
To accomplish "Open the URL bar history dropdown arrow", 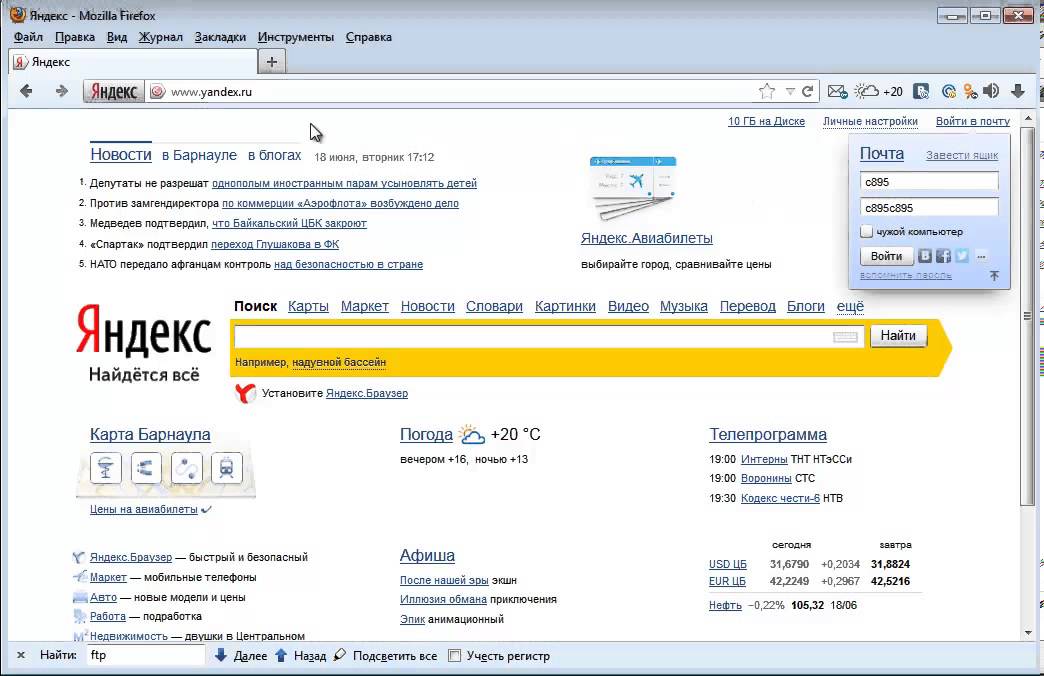I will [x=790, y=91].
